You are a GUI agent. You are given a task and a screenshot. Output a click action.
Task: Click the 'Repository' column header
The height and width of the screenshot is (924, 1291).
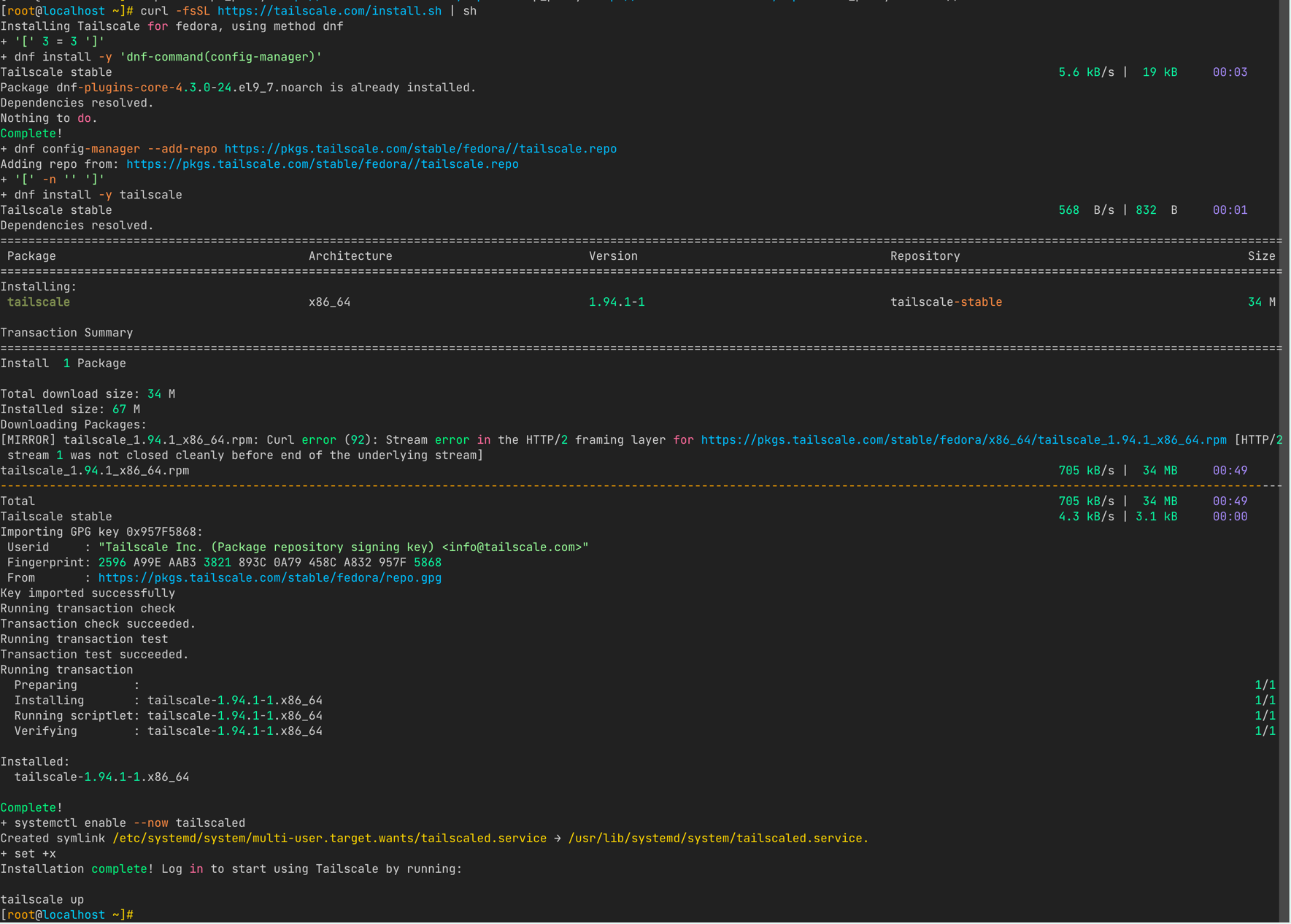(925, 256)
